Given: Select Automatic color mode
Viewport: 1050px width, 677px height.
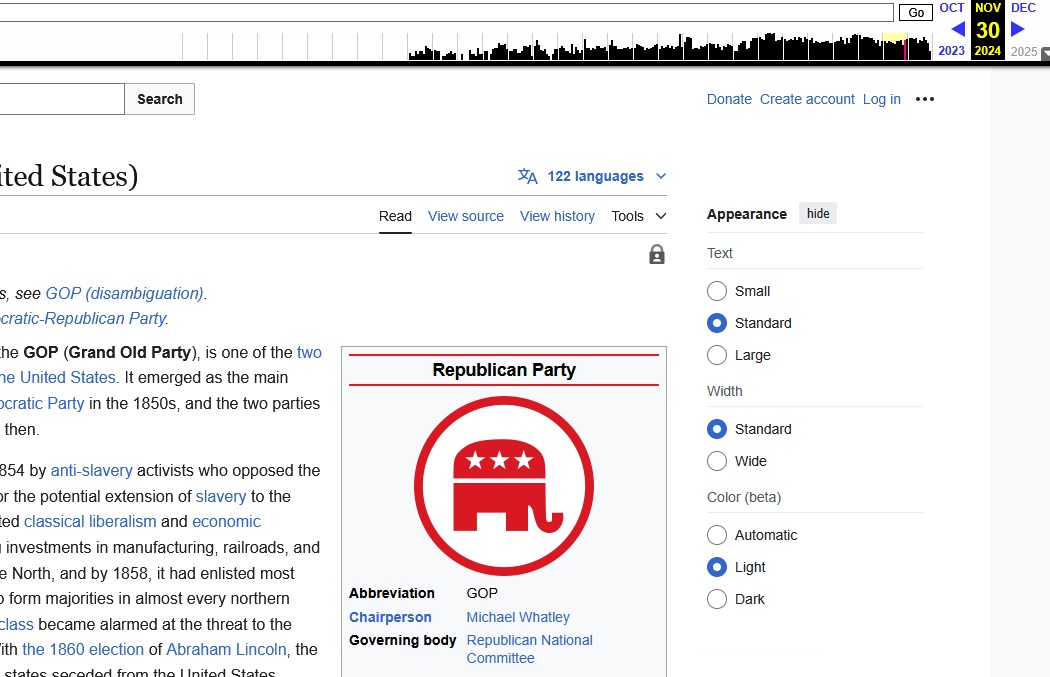Looking at the screenshot, I should tap(717, 535).
